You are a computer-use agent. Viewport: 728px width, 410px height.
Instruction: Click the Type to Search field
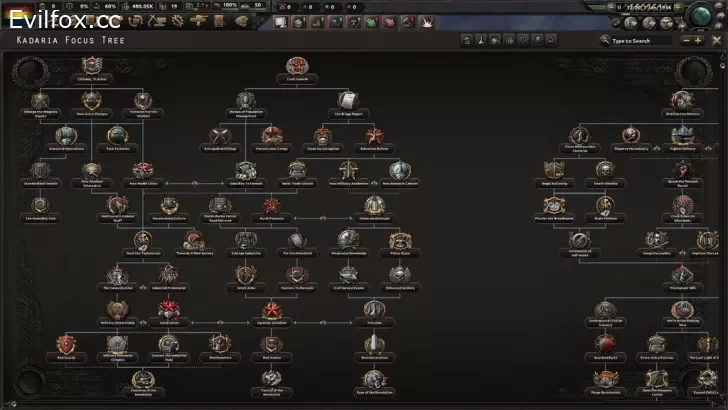(641, 41)
